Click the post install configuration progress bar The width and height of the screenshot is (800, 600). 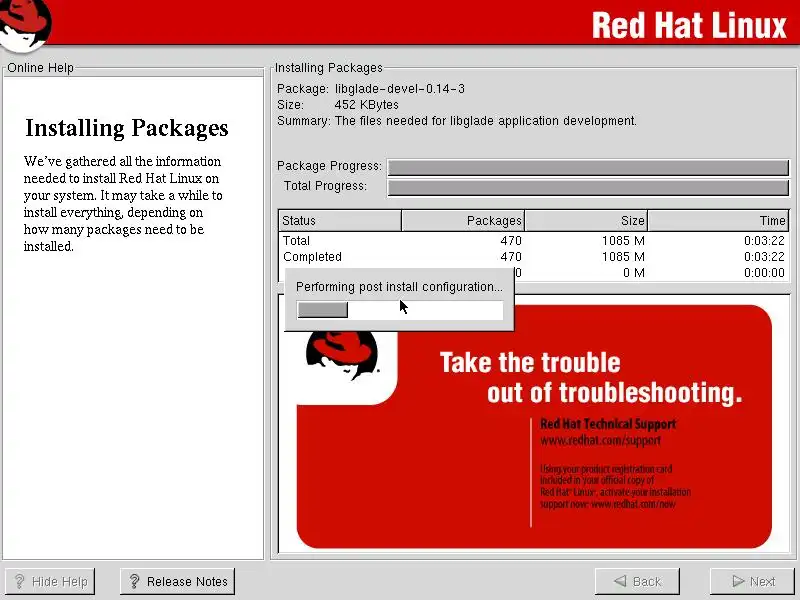pos(400,310)
